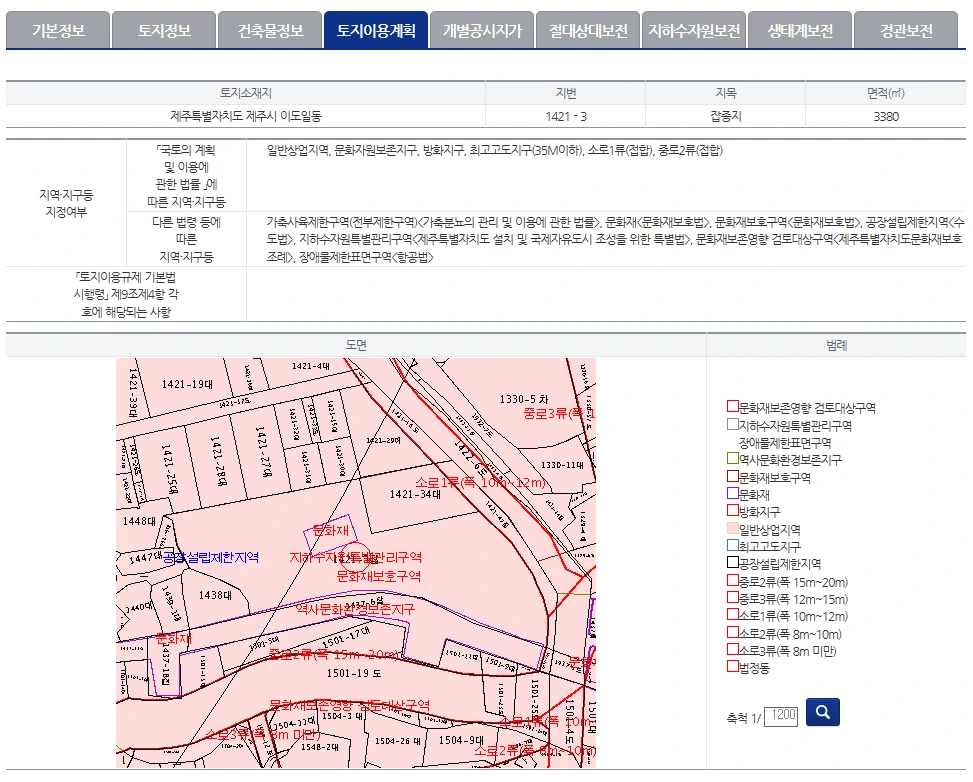This screenshot has height=782, width=973.
Task: Toggle the 공장설립제한지역 legend checkbox
Action: coord(732,562)
